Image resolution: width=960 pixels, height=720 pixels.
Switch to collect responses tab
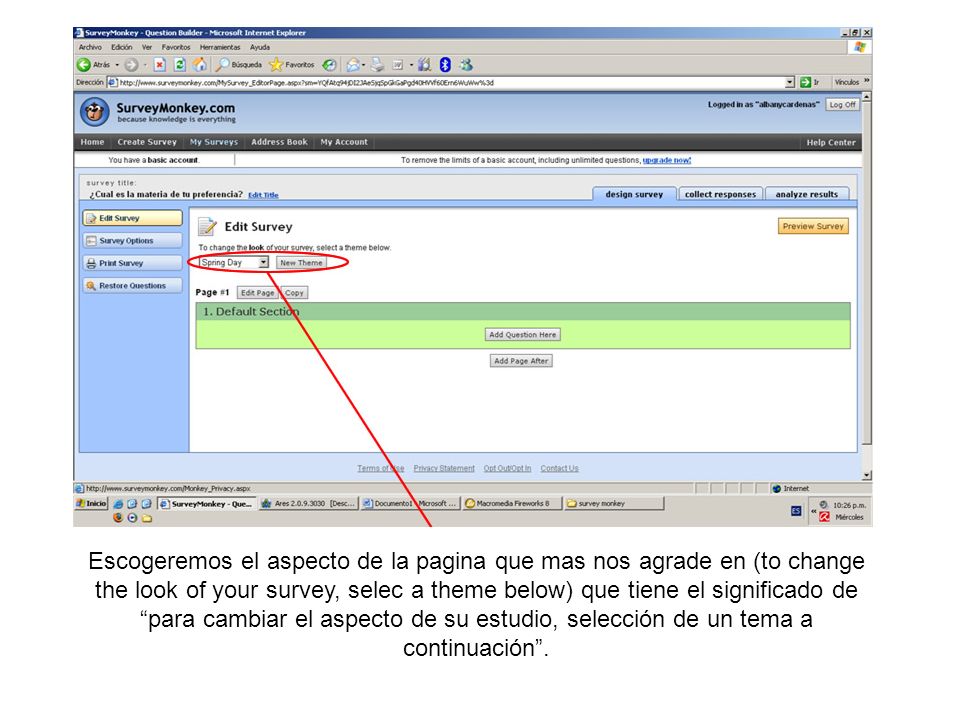click(x=721, y=194)
